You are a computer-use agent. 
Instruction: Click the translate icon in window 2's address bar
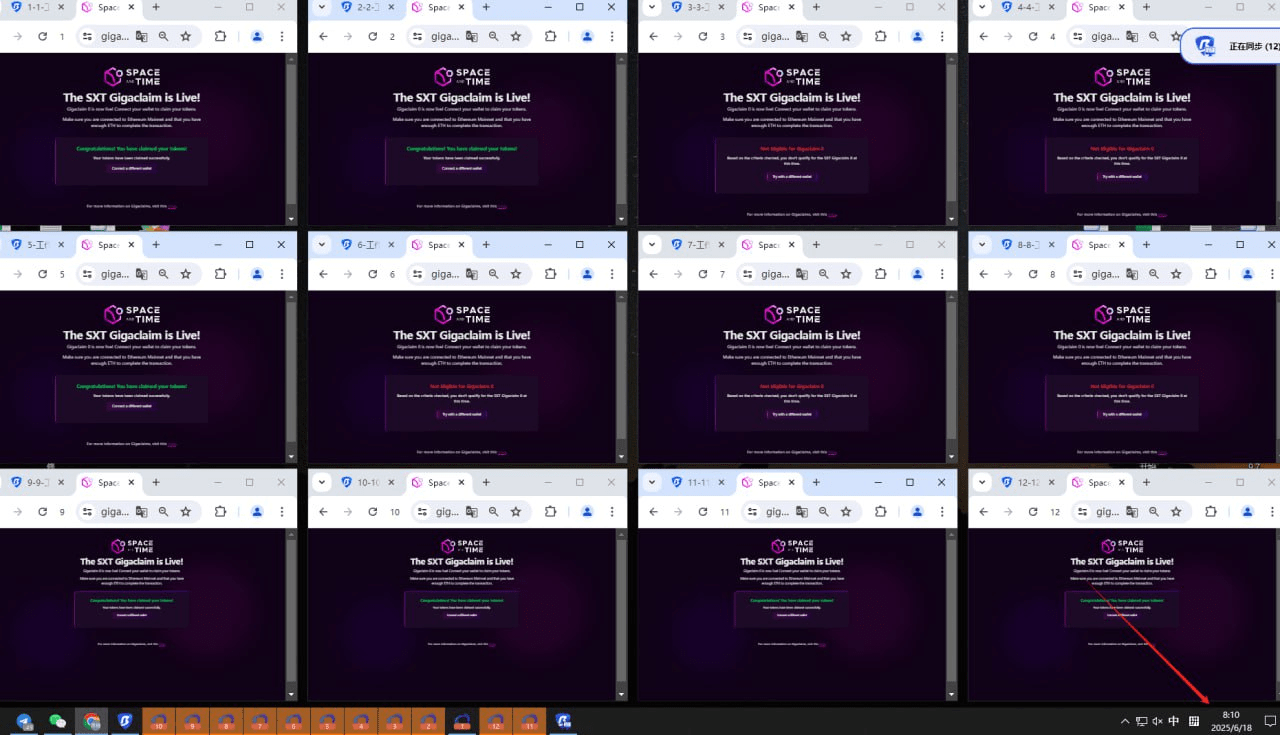tap(471, 36)
